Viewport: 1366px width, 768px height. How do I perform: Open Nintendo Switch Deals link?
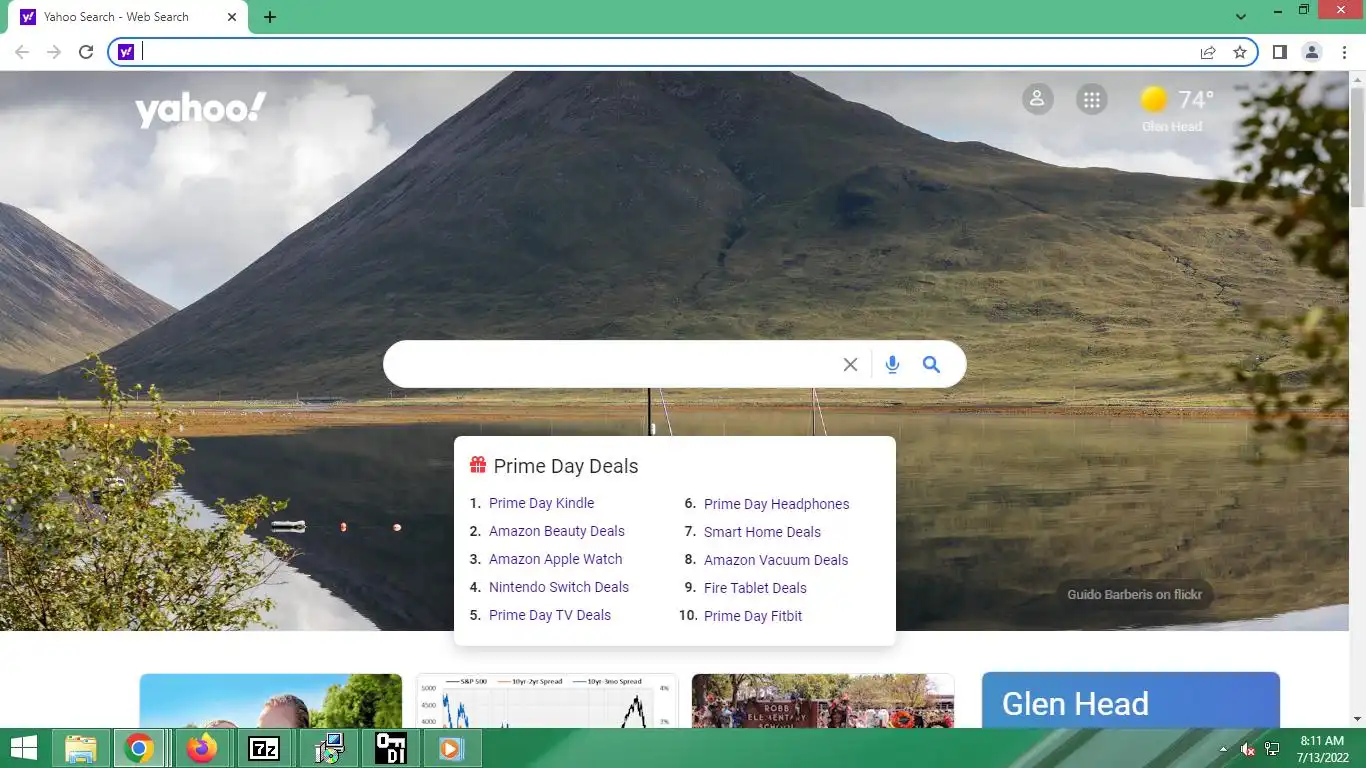(x=558, y=587)
